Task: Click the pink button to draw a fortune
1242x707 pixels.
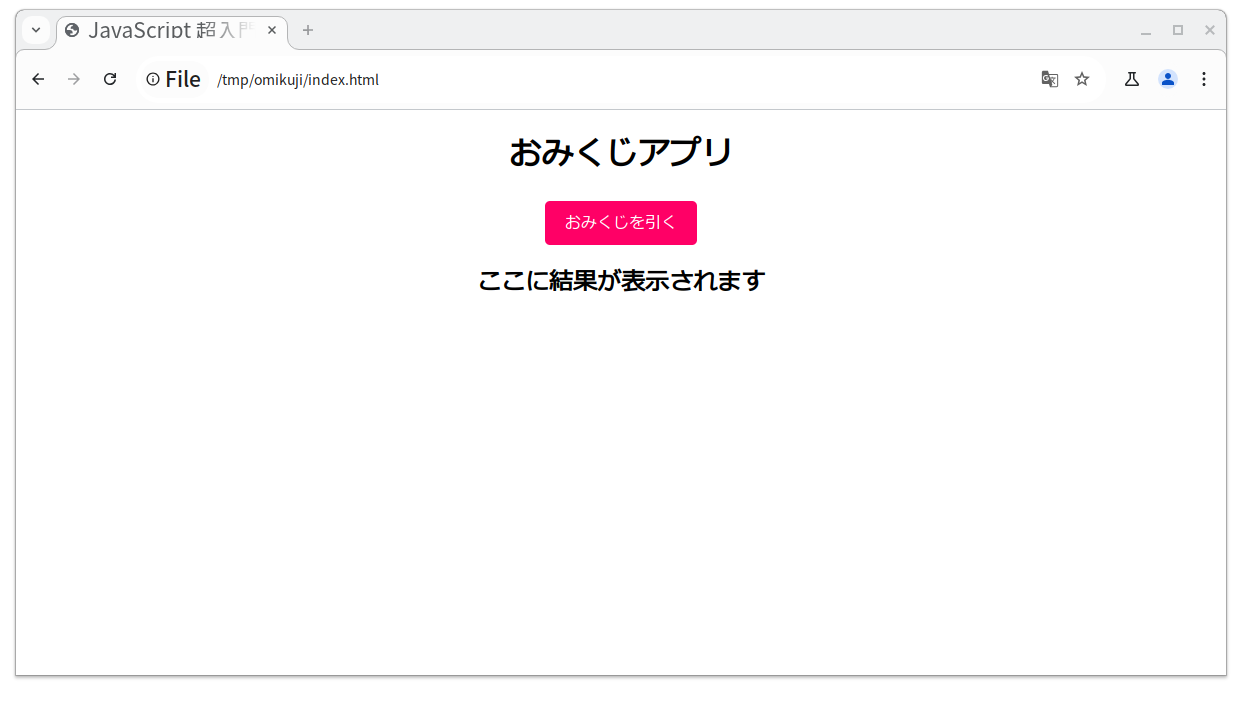Action: click(x=621, y=222)
